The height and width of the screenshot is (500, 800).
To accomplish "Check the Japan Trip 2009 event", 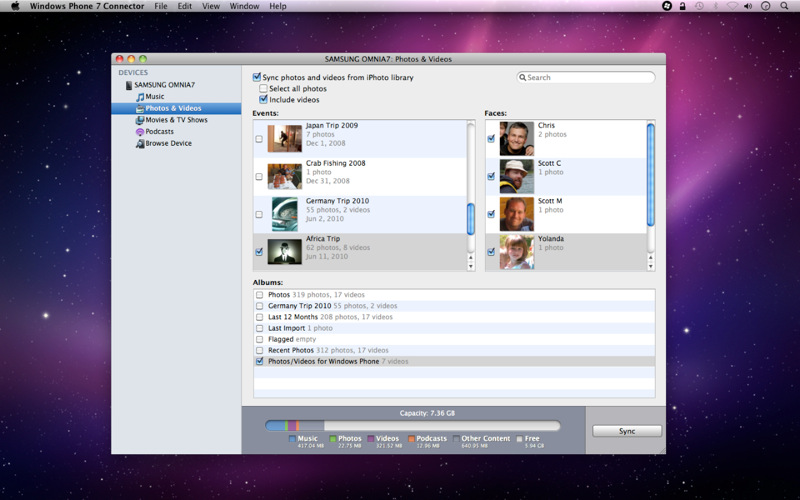I will click(259, 139).
